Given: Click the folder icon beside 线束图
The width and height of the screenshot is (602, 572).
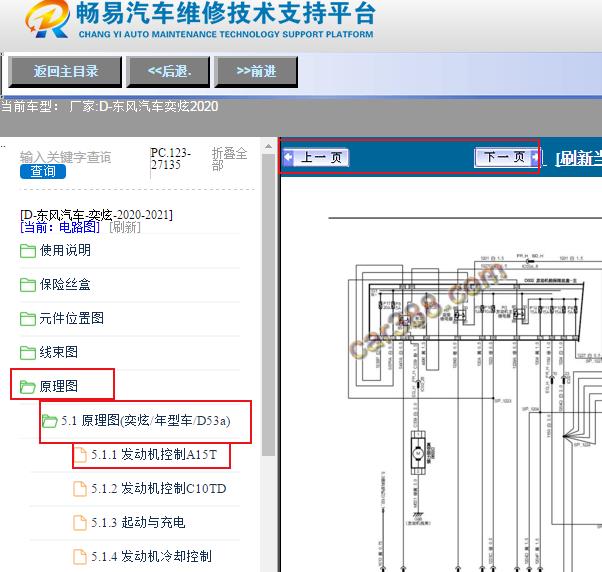Looking at the screenshot, I should 28,352.
